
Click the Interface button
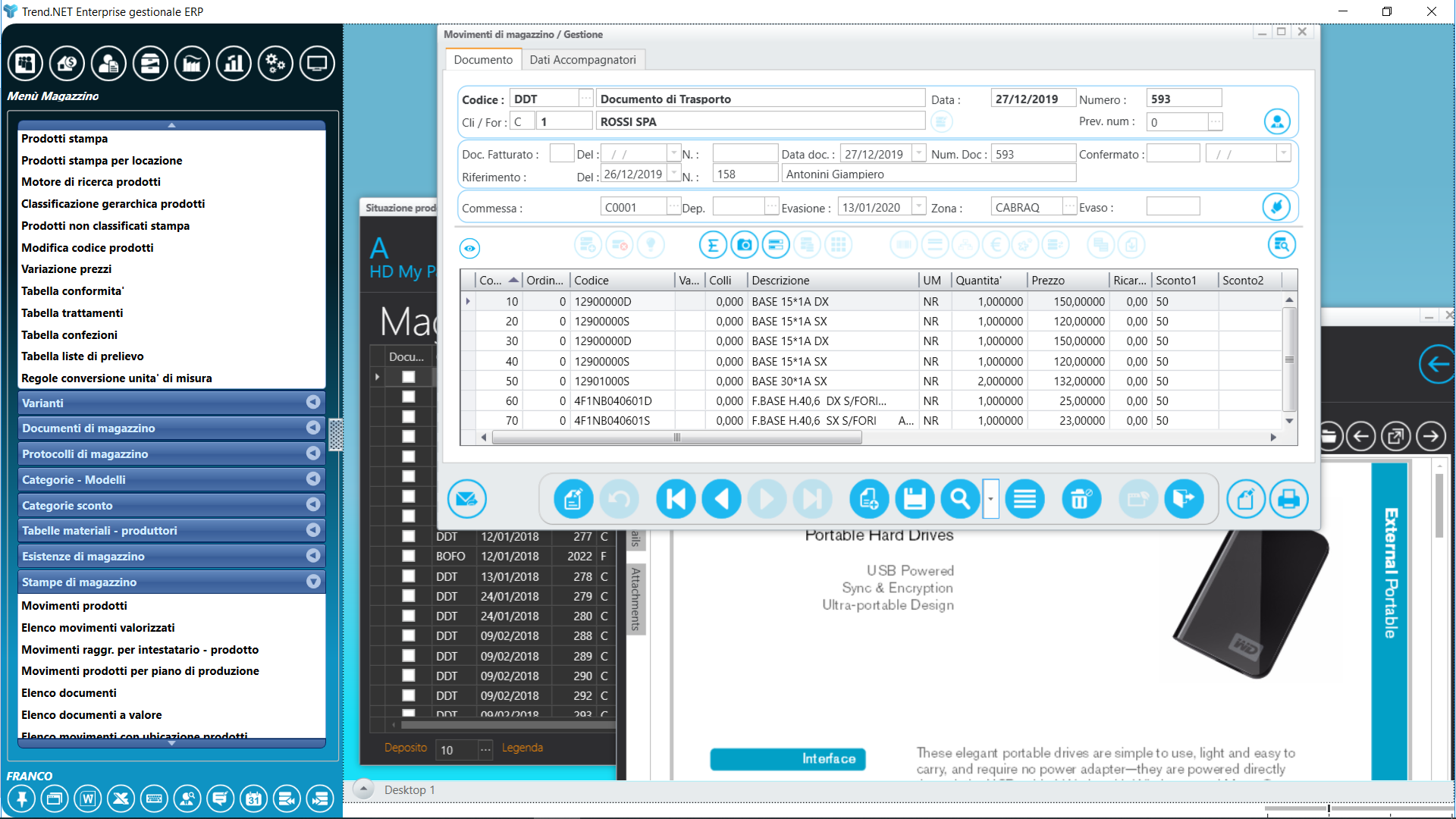point(787,759)
